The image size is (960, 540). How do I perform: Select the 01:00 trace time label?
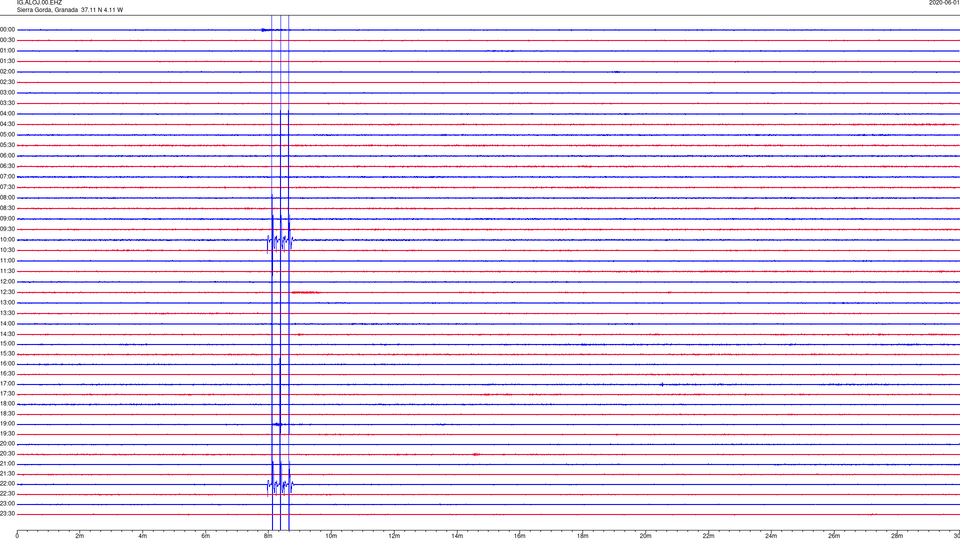point(7,50)
